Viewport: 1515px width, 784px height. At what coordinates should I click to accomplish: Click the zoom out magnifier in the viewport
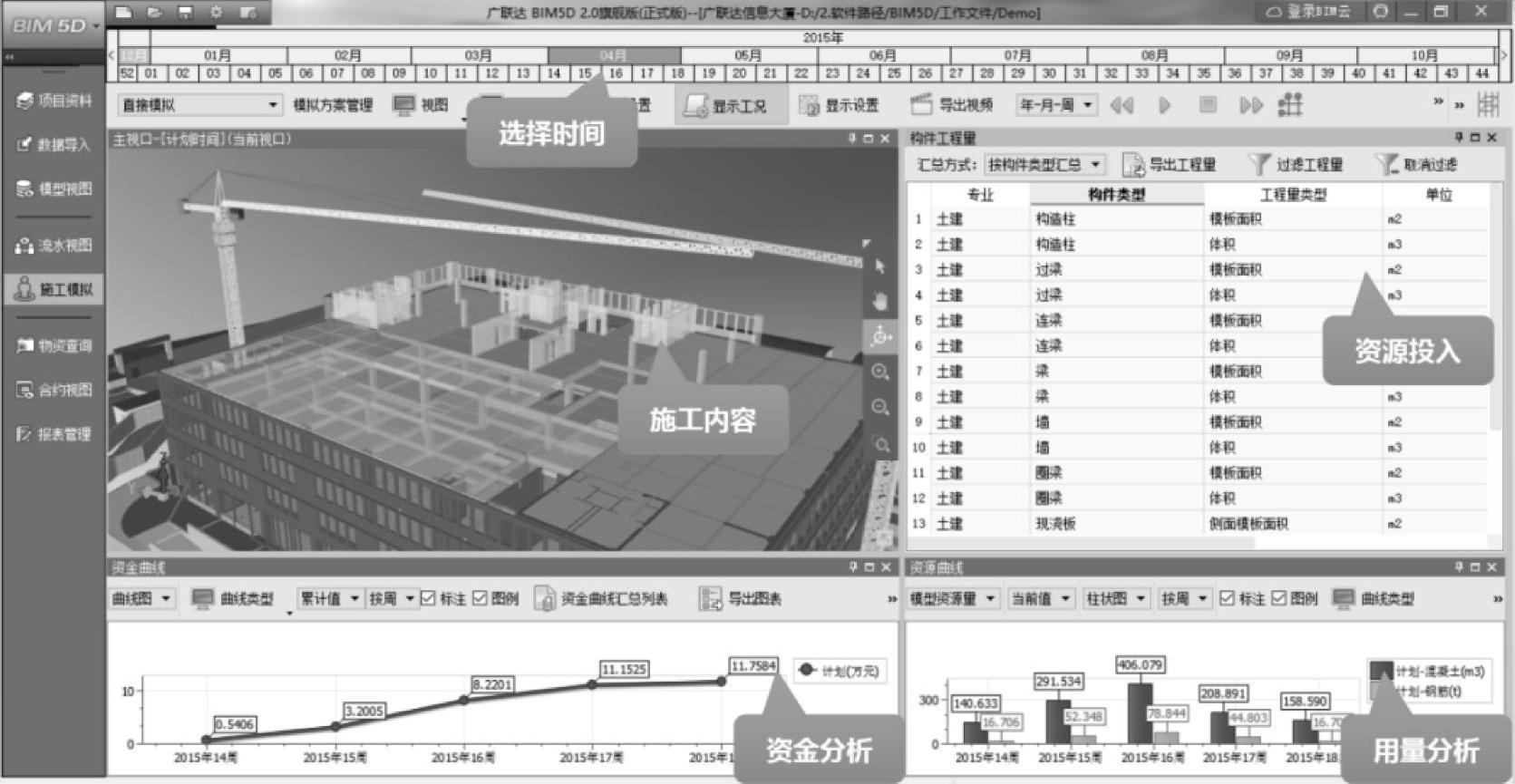click(x=879, y=407)
